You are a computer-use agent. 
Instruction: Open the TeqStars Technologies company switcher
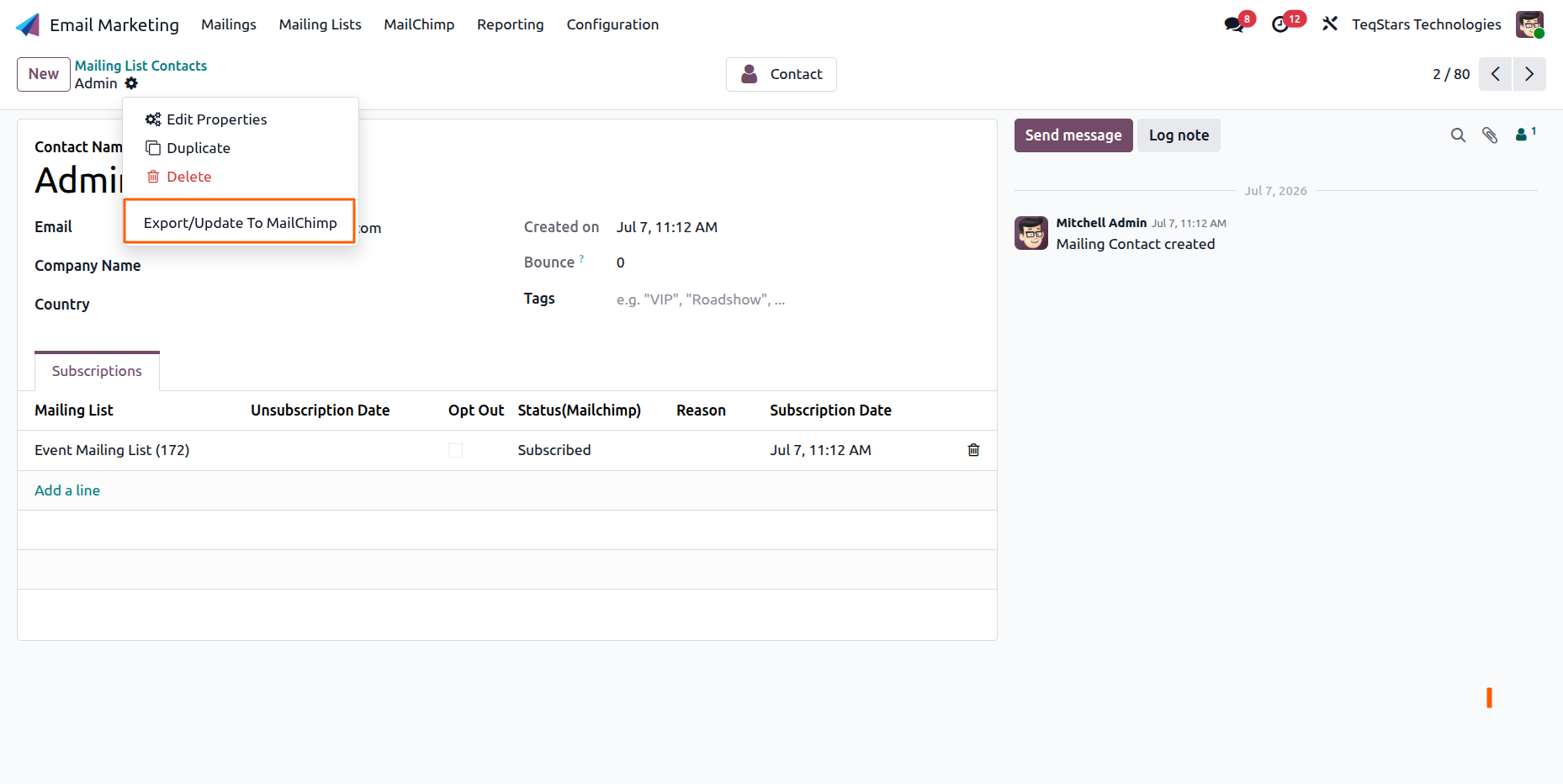click(1427, 24)
